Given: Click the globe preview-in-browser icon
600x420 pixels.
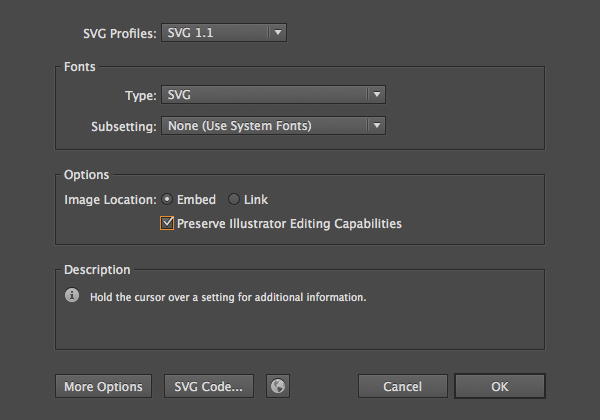Looking at the screenshot, I should coord(277,386).
